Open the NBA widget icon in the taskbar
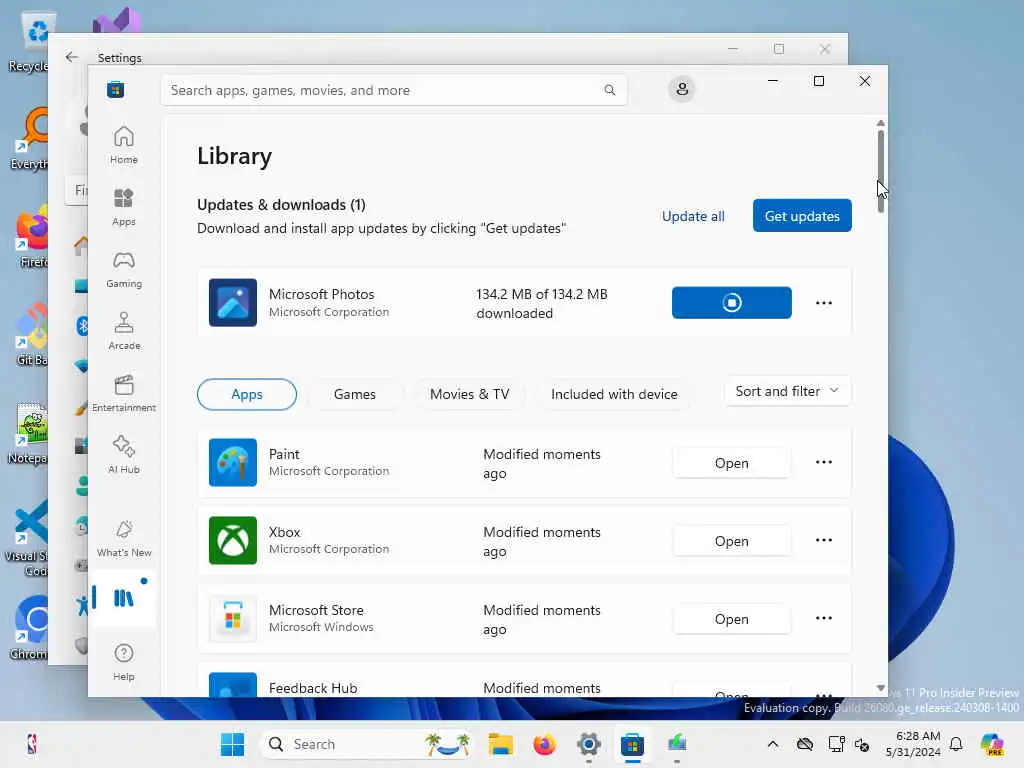 pyautogui.click(x=31, y=744)
